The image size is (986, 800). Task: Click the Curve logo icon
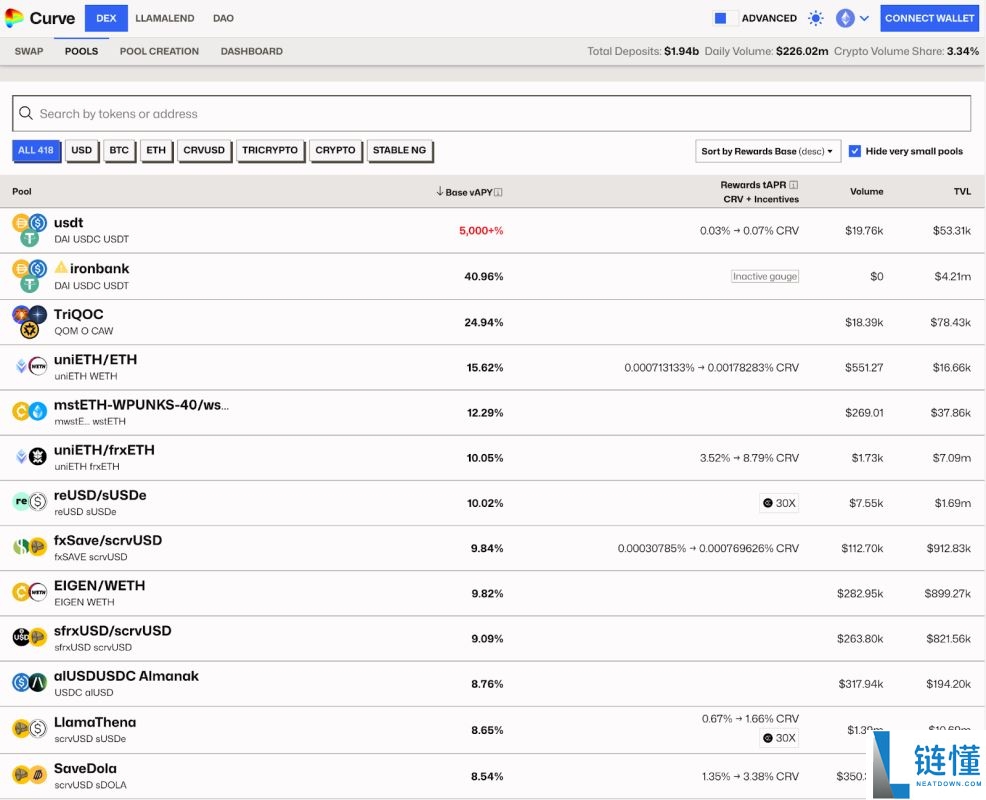pyautogui.click(x=14, y=18)
